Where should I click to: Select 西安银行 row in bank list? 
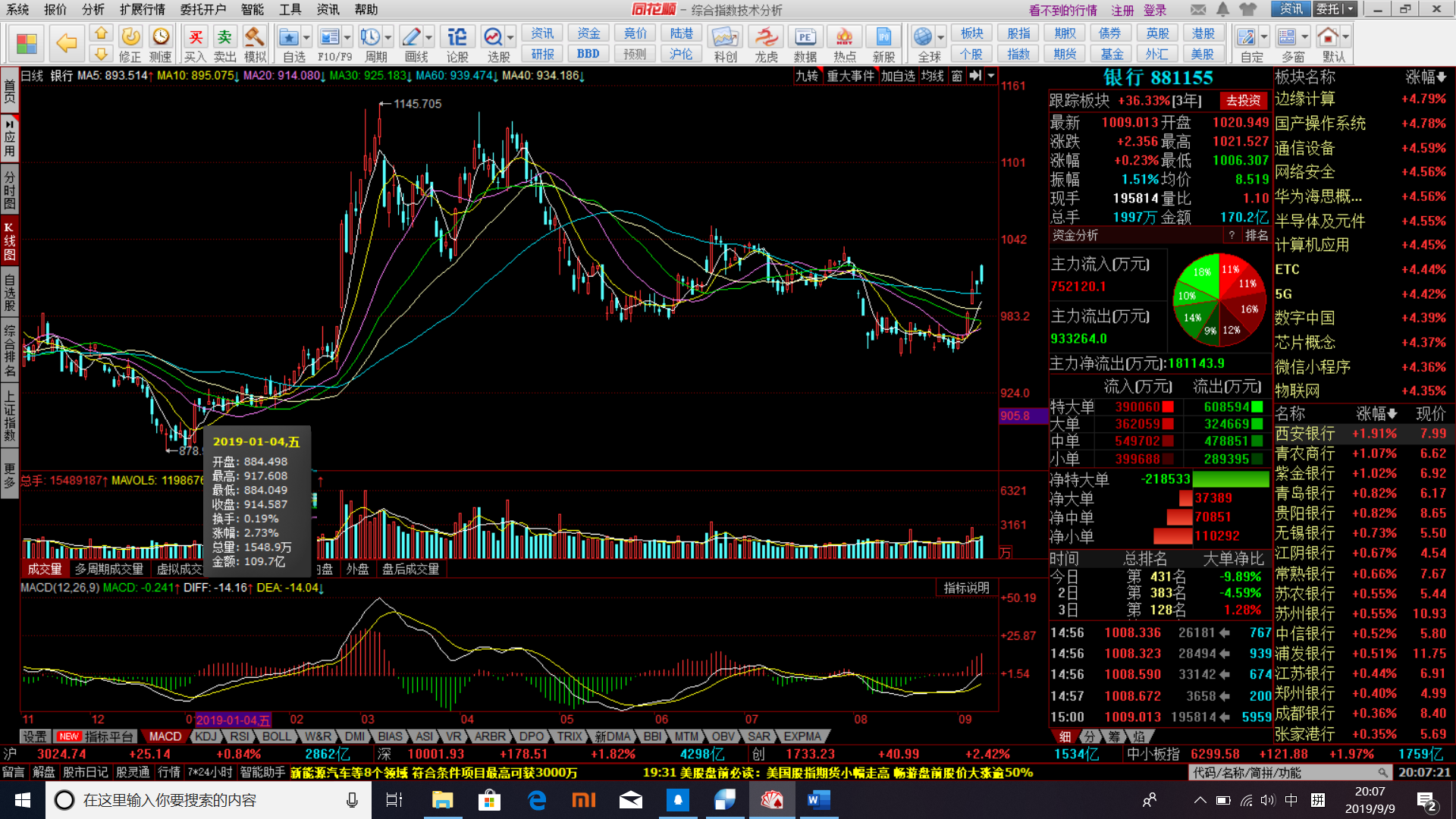[x=1362, y=434]
